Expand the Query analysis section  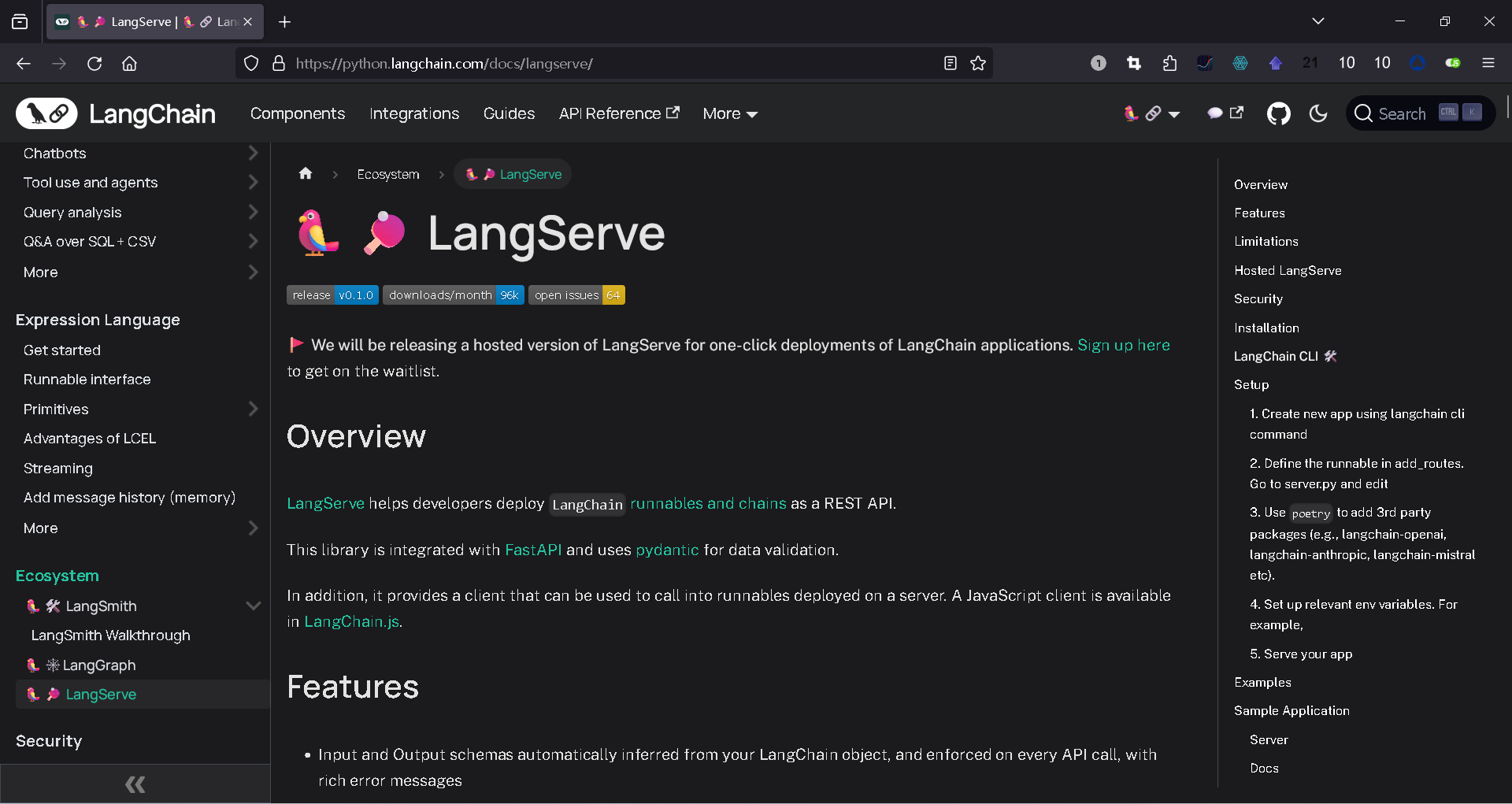tap(253, 213)
